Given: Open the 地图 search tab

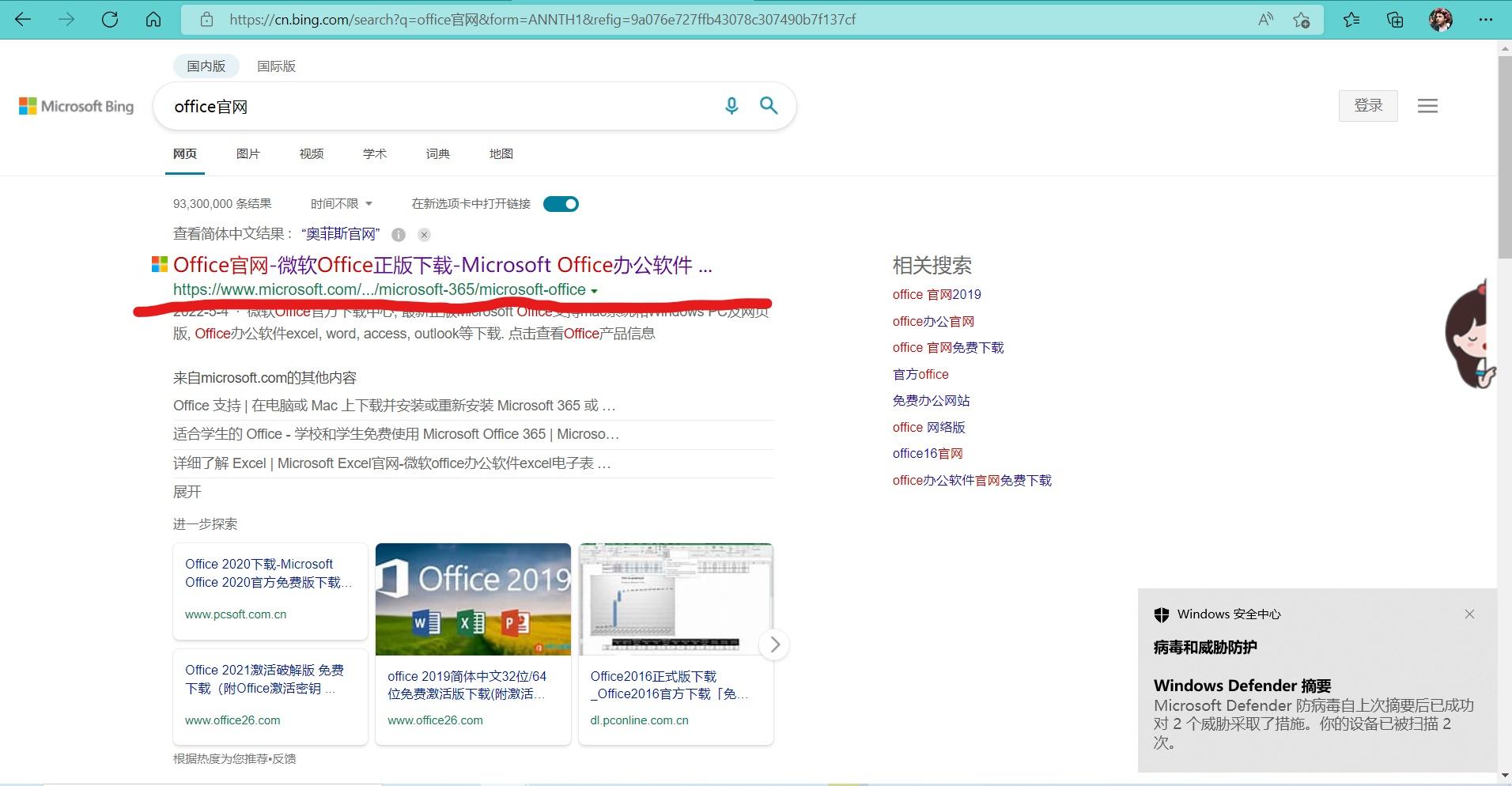Looking at the screenshot, I should pos(501,153).
